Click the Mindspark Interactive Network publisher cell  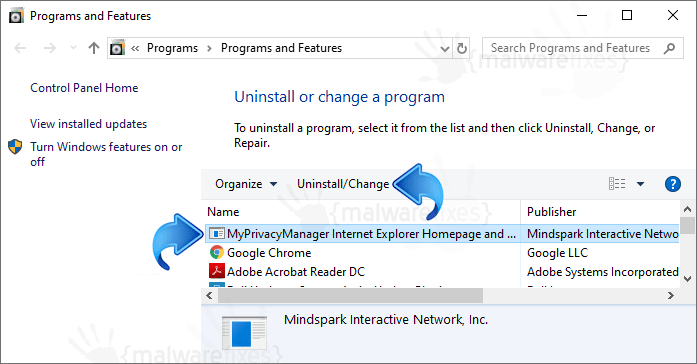click(x=602, y=234)
